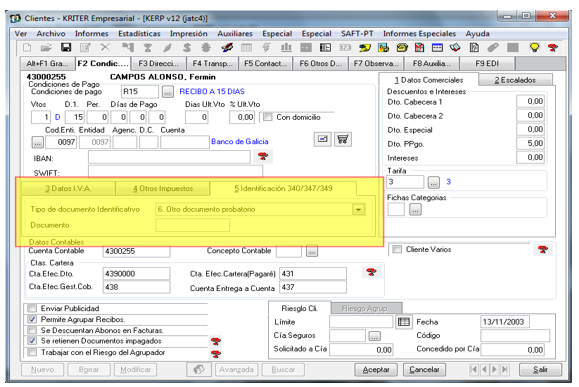This screenshot has height=387, width=579.
Task: Click red phone icon next to Trabajar con Riesgo
Action: (x=216, y=354)
